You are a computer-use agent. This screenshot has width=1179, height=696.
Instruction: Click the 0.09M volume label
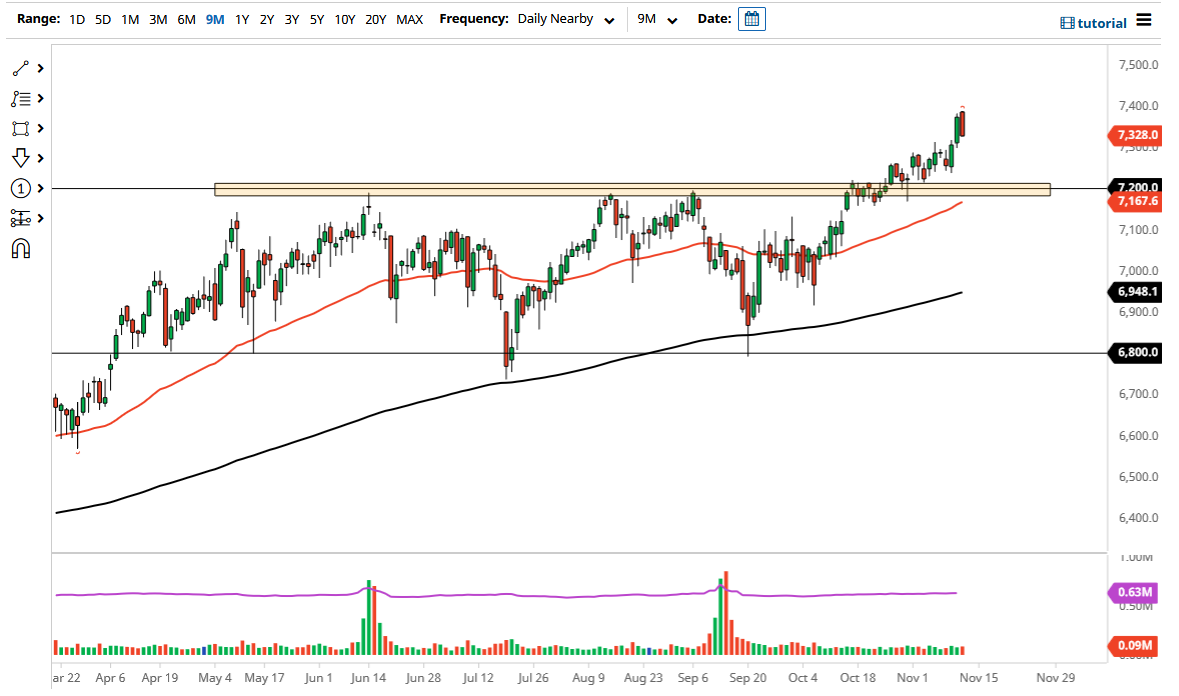(x=1134, y=645)
